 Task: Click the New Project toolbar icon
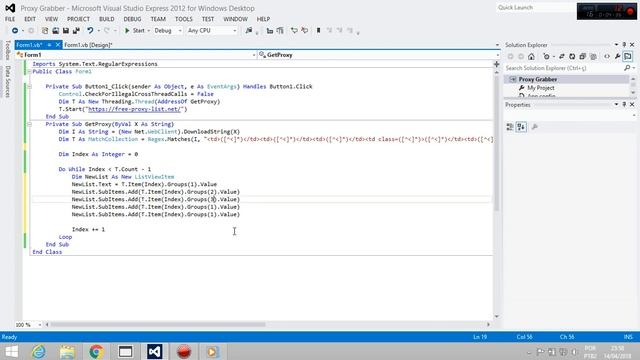click(45, 31)
